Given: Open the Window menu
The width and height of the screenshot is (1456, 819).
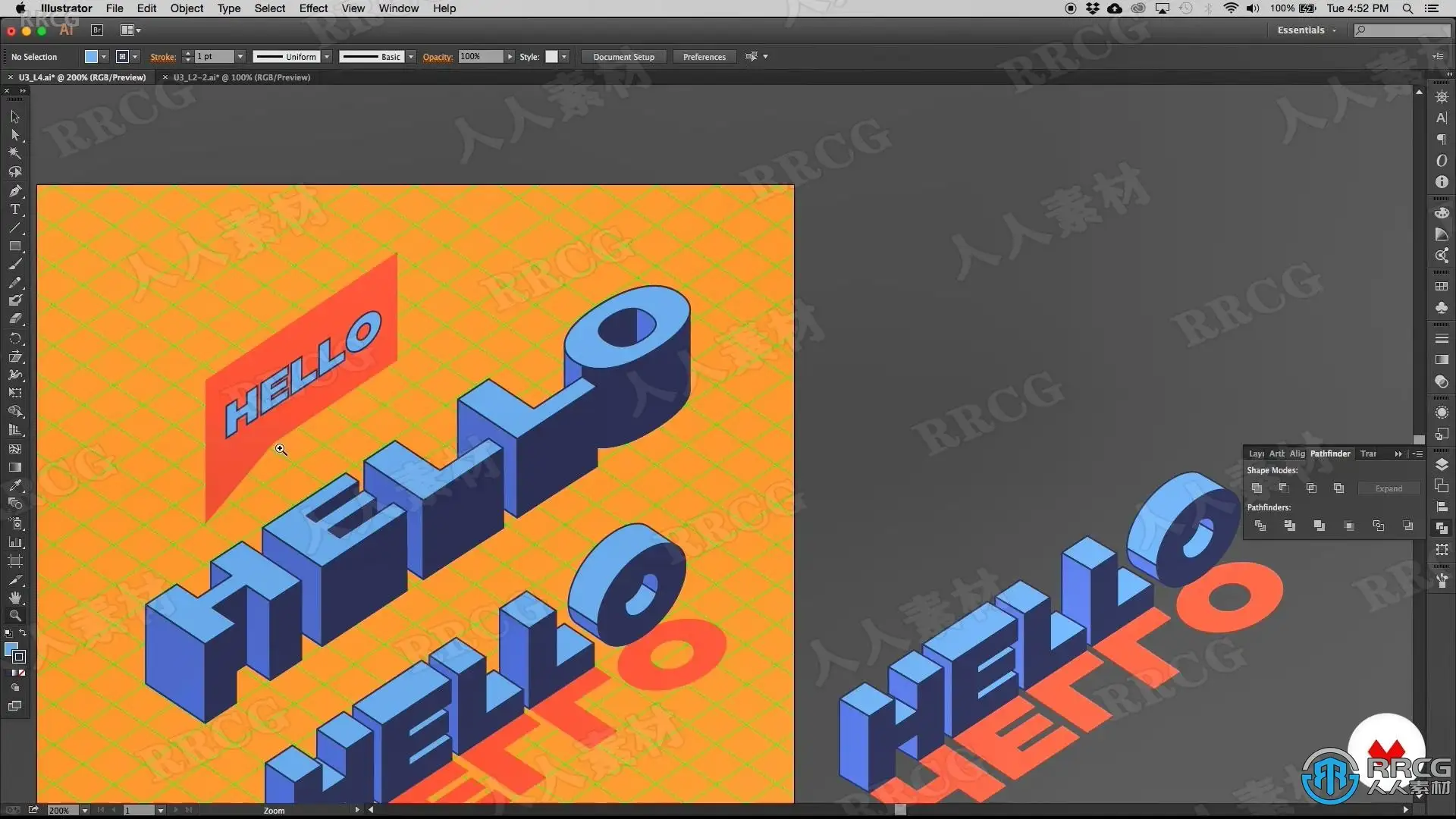Looking at the screenshot, I should coord(398,8).
